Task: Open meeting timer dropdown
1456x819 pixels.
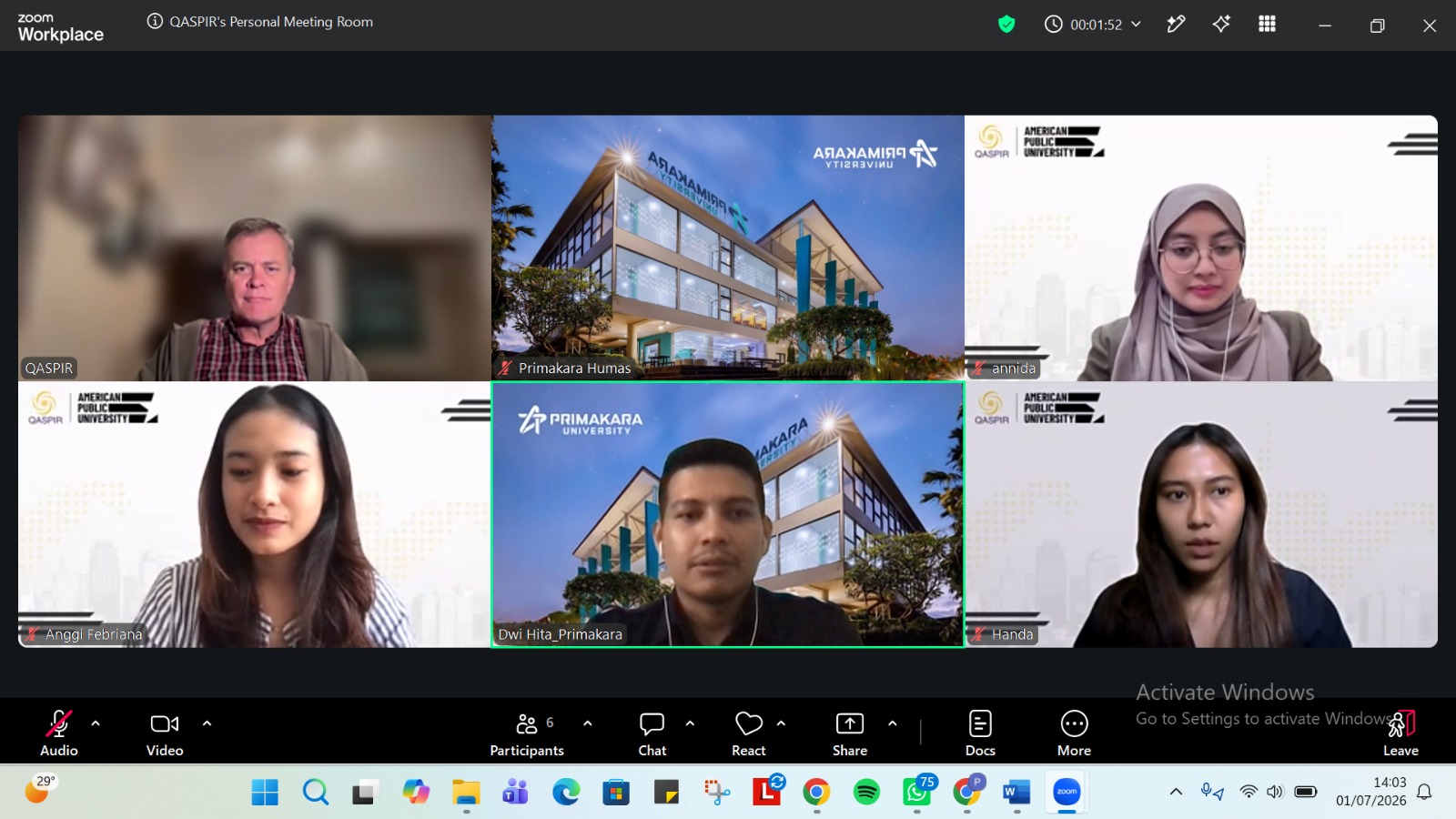Action: pos(1093,25)
